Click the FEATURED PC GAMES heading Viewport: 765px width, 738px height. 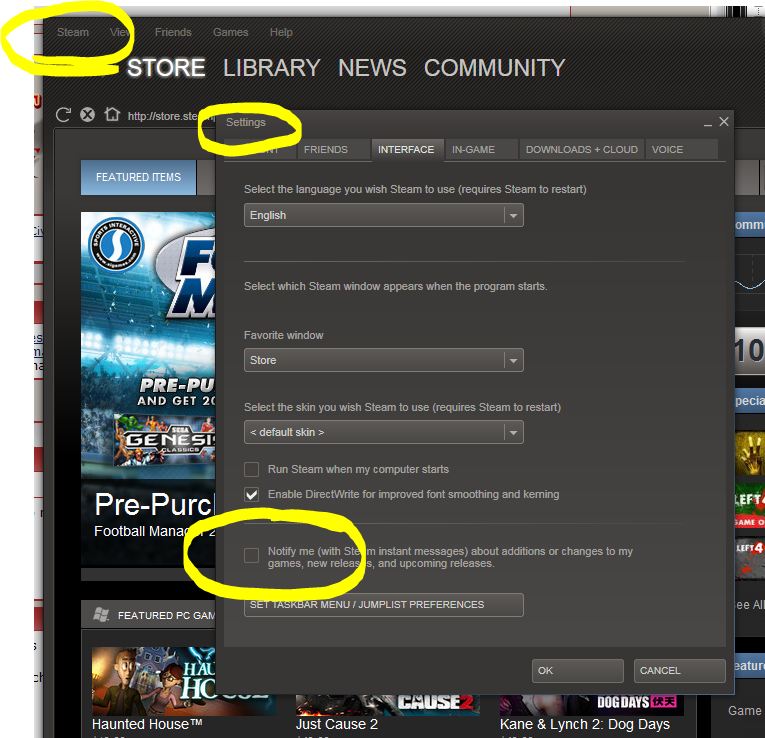click(x=166, y=616)
